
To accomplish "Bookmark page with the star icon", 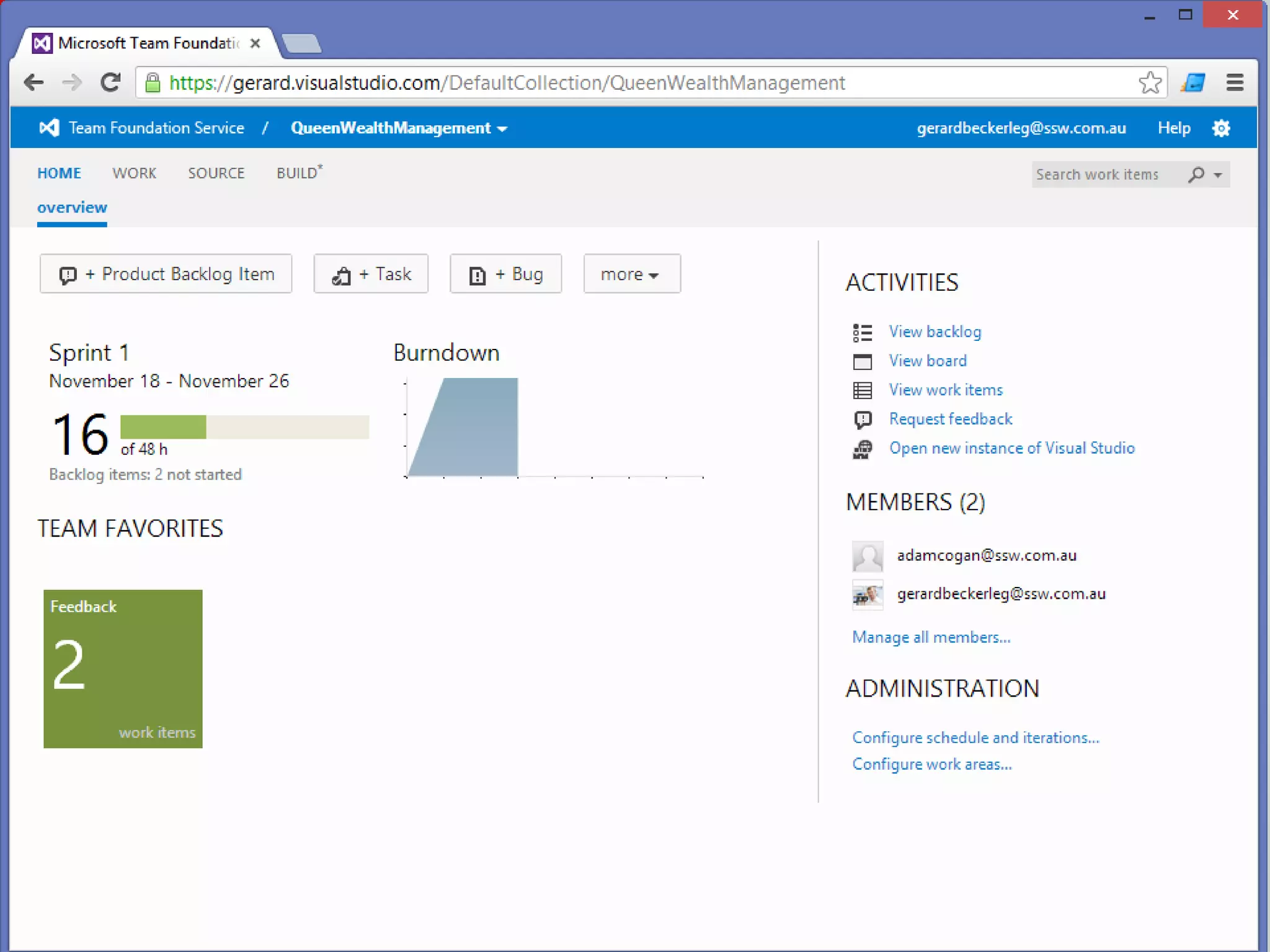I will point(1150,82).
